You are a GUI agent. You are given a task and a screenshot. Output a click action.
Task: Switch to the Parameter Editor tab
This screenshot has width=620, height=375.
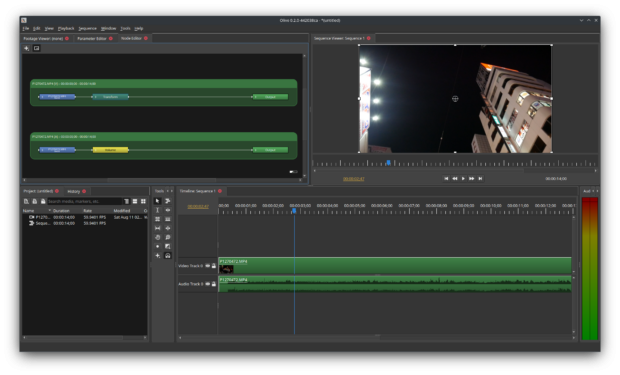tap(92, 38)
